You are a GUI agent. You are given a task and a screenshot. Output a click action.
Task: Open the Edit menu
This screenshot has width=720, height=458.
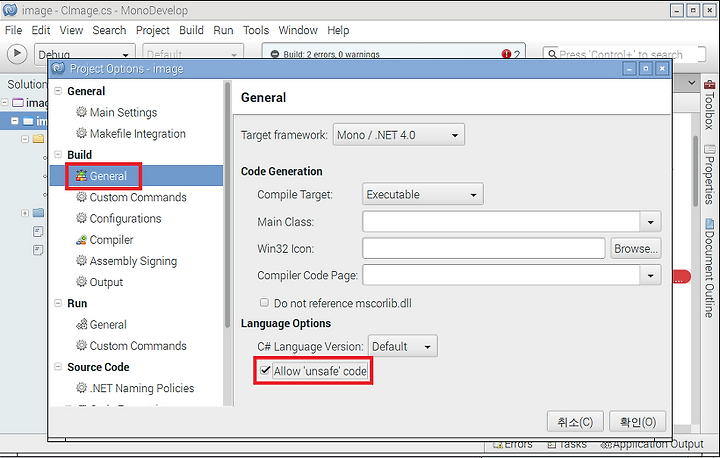tap(40, 30)
